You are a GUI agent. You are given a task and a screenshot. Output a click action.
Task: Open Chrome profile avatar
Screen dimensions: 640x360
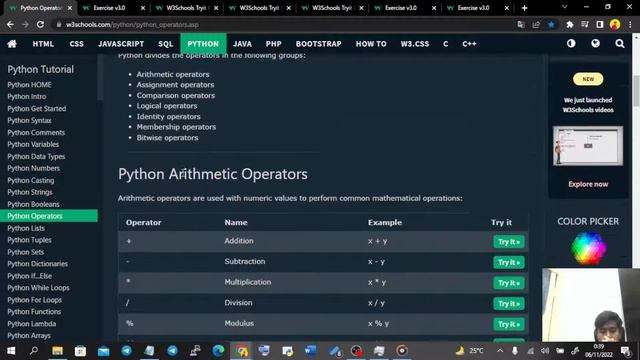pos(615,24)
